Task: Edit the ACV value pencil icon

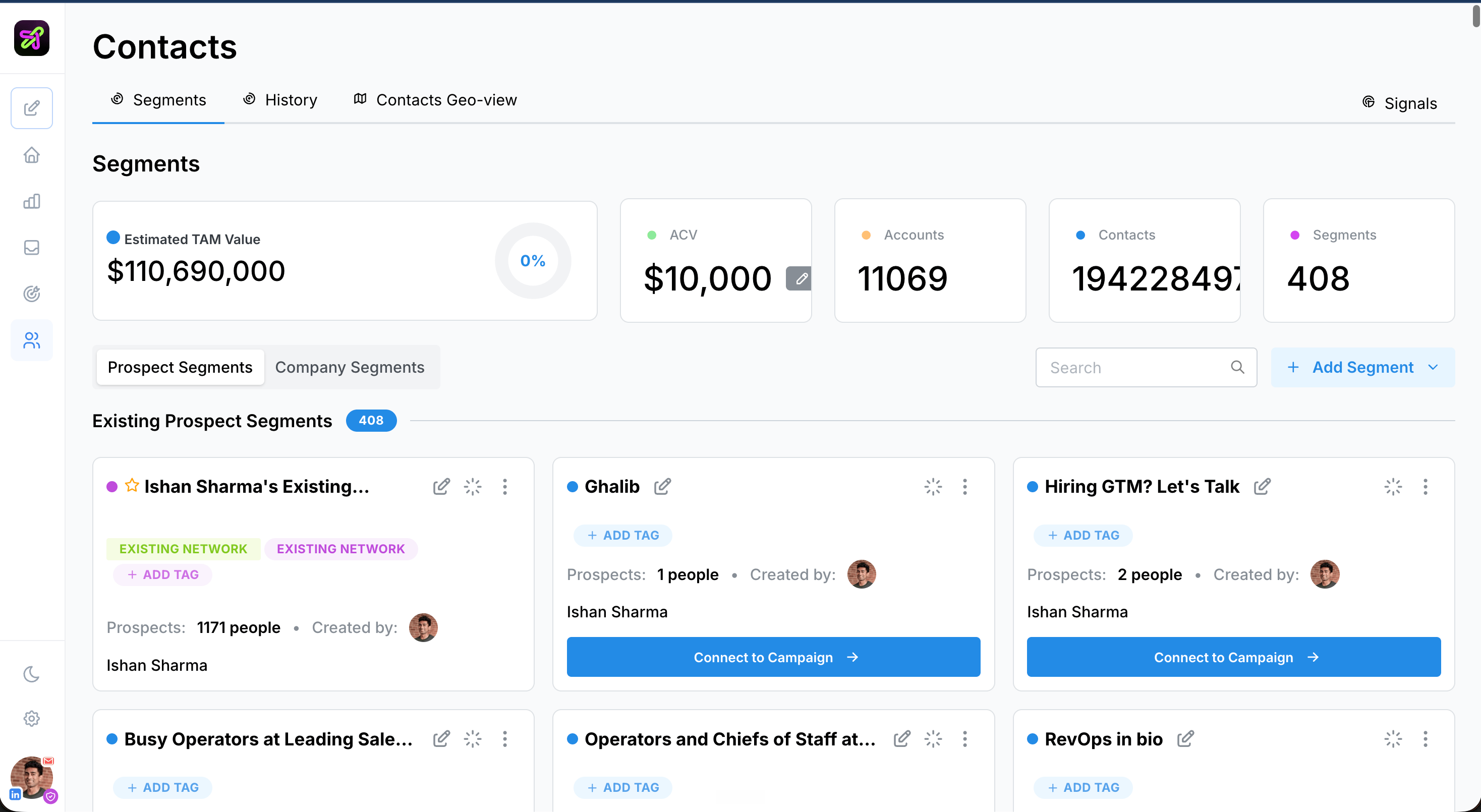Action: [799, 278]
